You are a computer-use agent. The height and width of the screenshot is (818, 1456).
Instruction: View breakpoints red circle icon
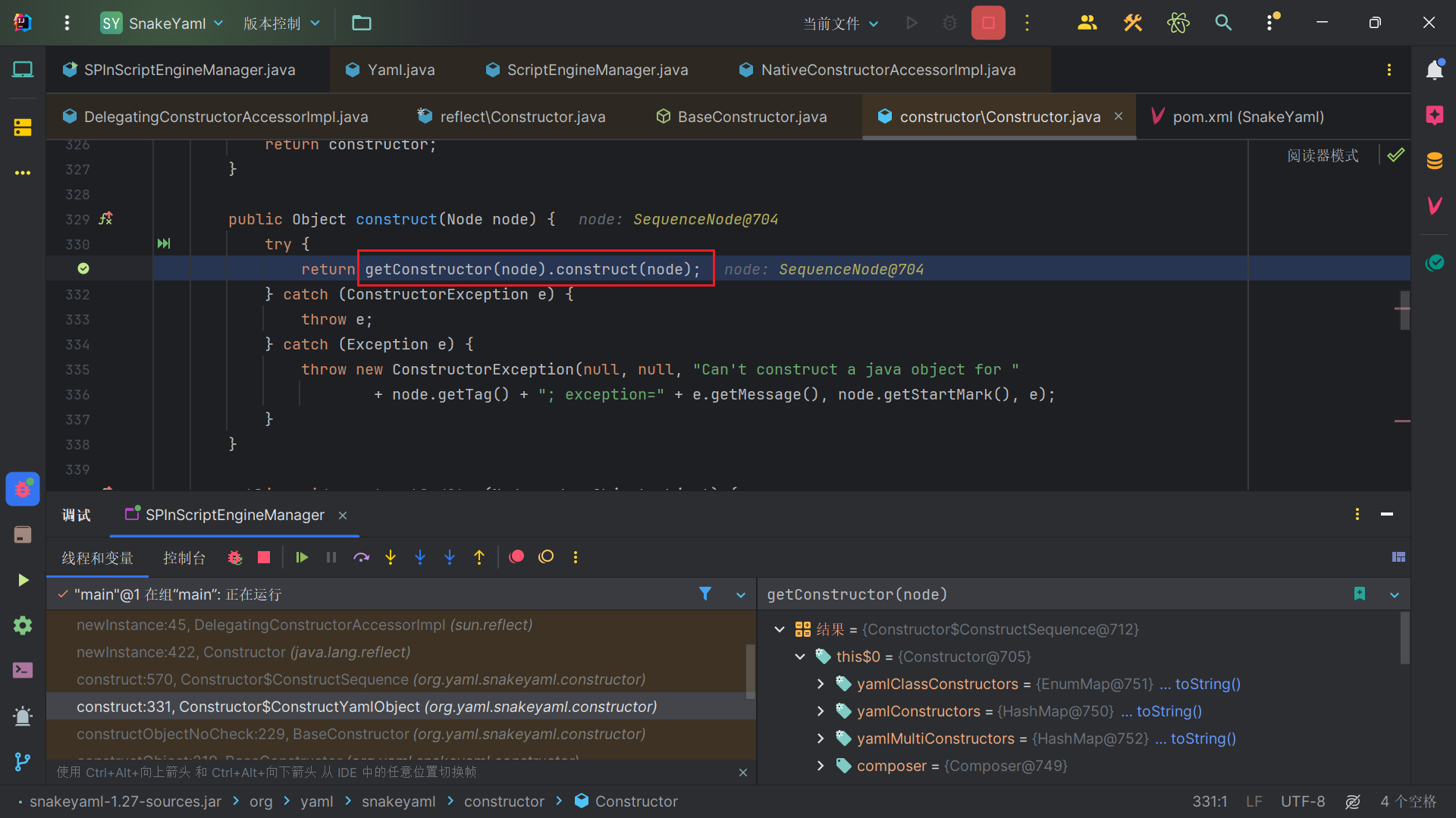pos(516,557)
